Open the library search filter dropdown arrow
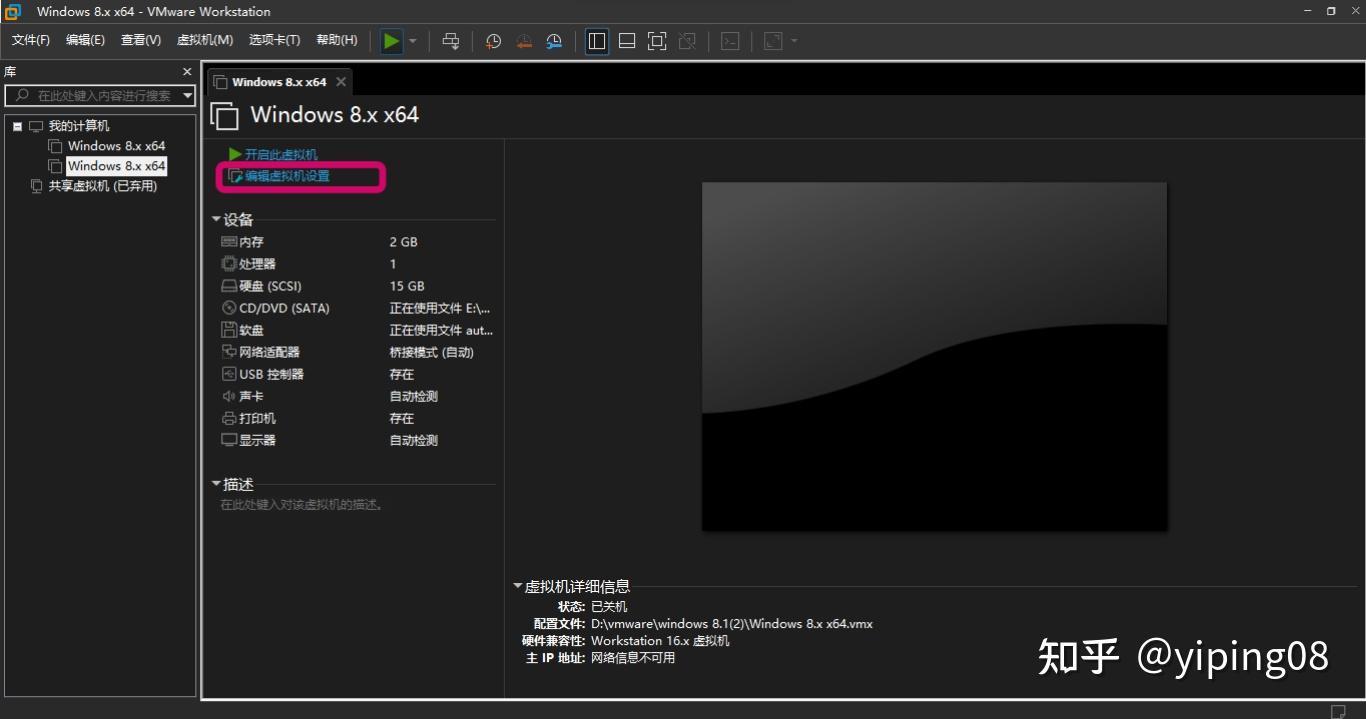The height and width of the screenshot is (719, 1366). coord(188,96)
